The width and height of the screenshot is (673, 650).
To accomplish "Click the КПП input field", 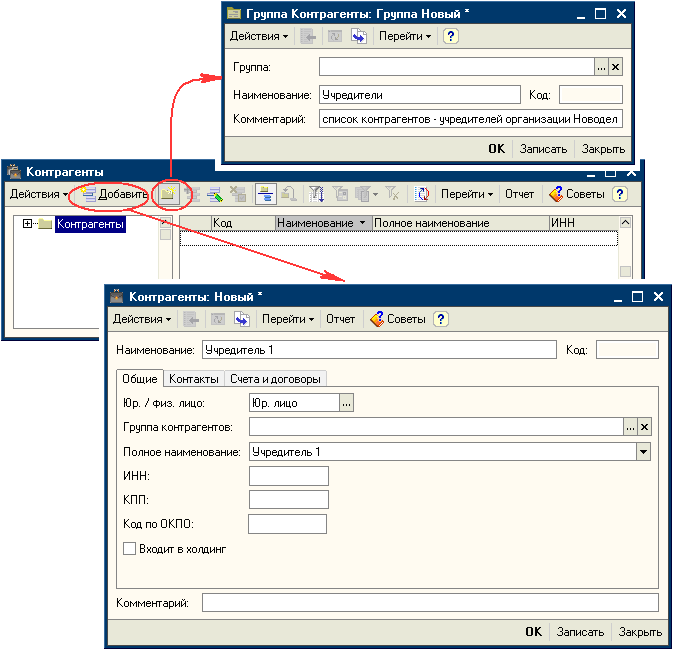I will [x=289, y=500].
